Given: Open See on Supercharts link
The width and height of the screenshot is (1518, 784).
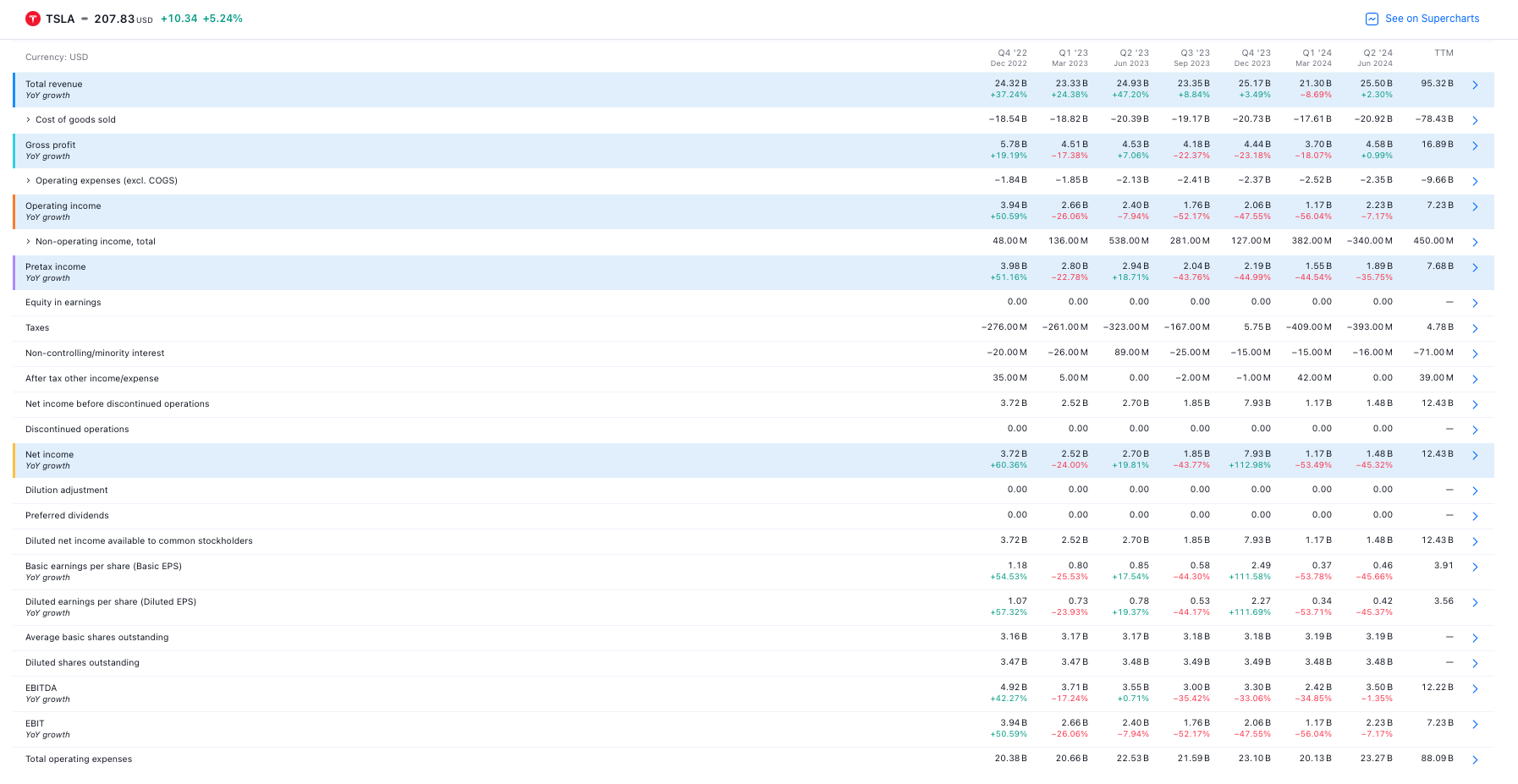Looking at the screenshot, I should 1432,19.
